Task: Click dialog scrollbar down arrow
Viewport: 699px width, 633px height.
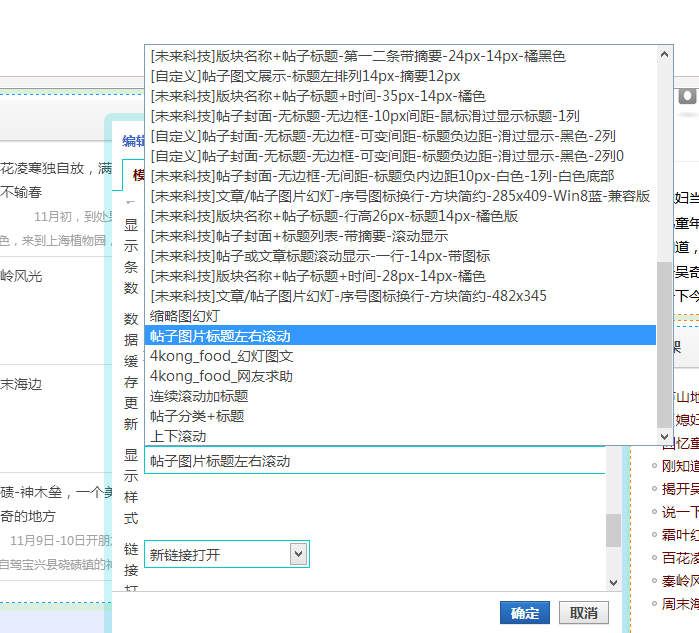Action: coord(613,583)
